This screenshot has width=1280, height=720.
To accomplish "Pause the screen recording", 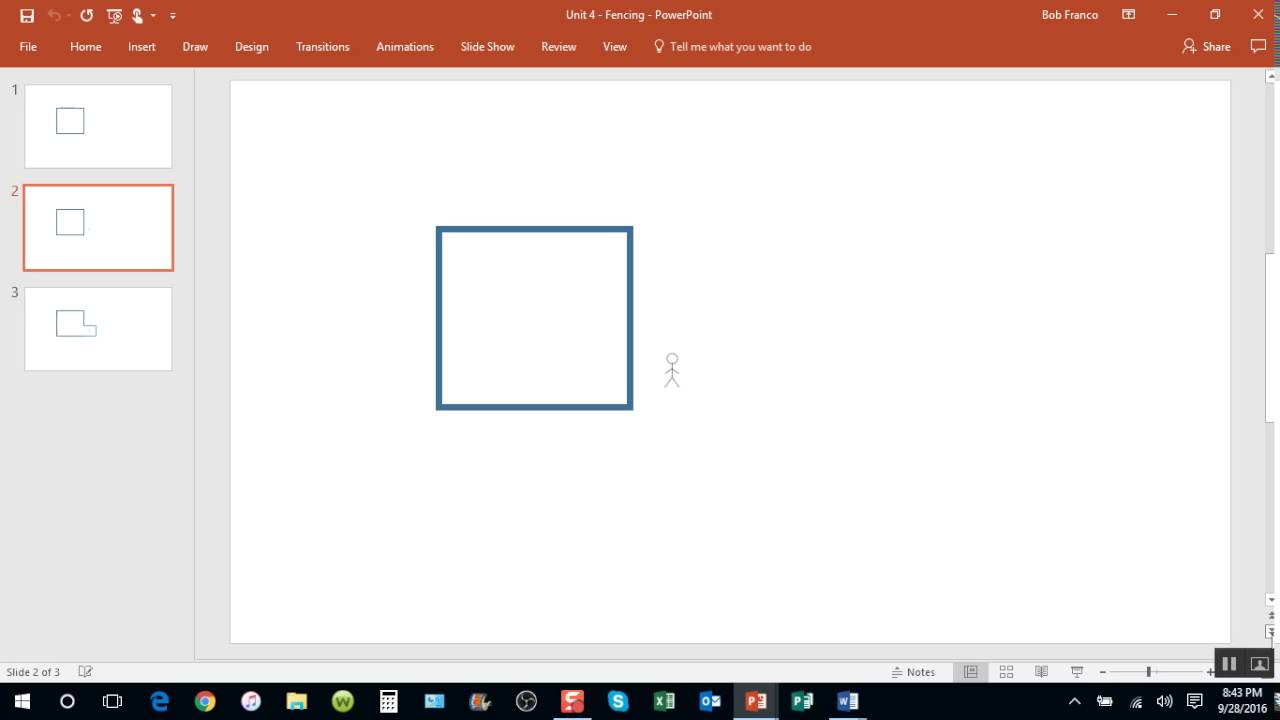I will pyautogui.click(x=1229, y=664).
